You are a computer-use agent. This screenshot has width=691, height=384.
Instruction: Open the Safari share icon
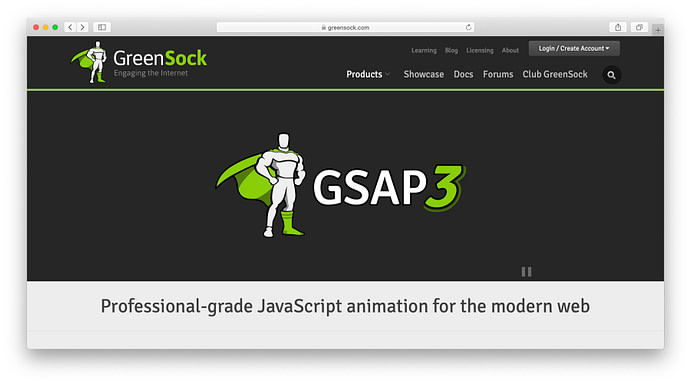618,27
